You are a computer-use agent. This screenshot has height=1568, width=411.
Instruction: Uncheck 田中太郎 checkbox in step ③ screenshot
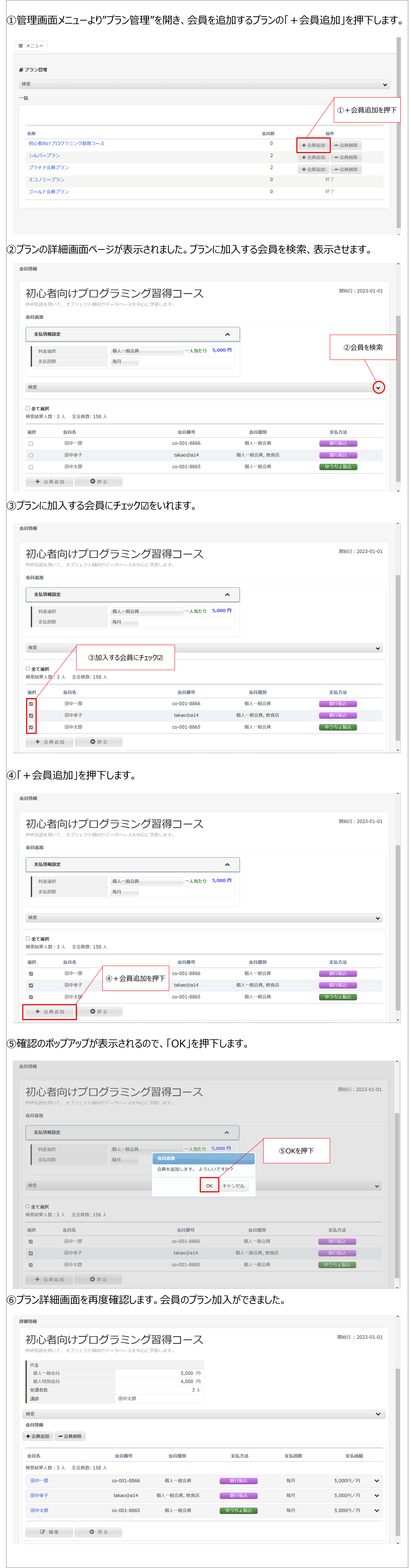tap(31, 727)
